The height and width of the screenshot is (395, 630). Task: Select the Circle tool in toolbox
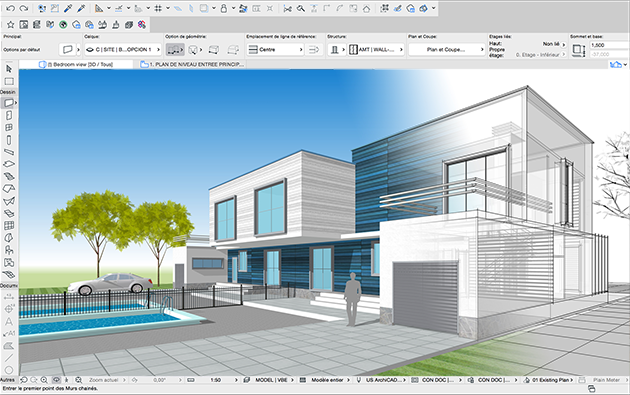9,370
